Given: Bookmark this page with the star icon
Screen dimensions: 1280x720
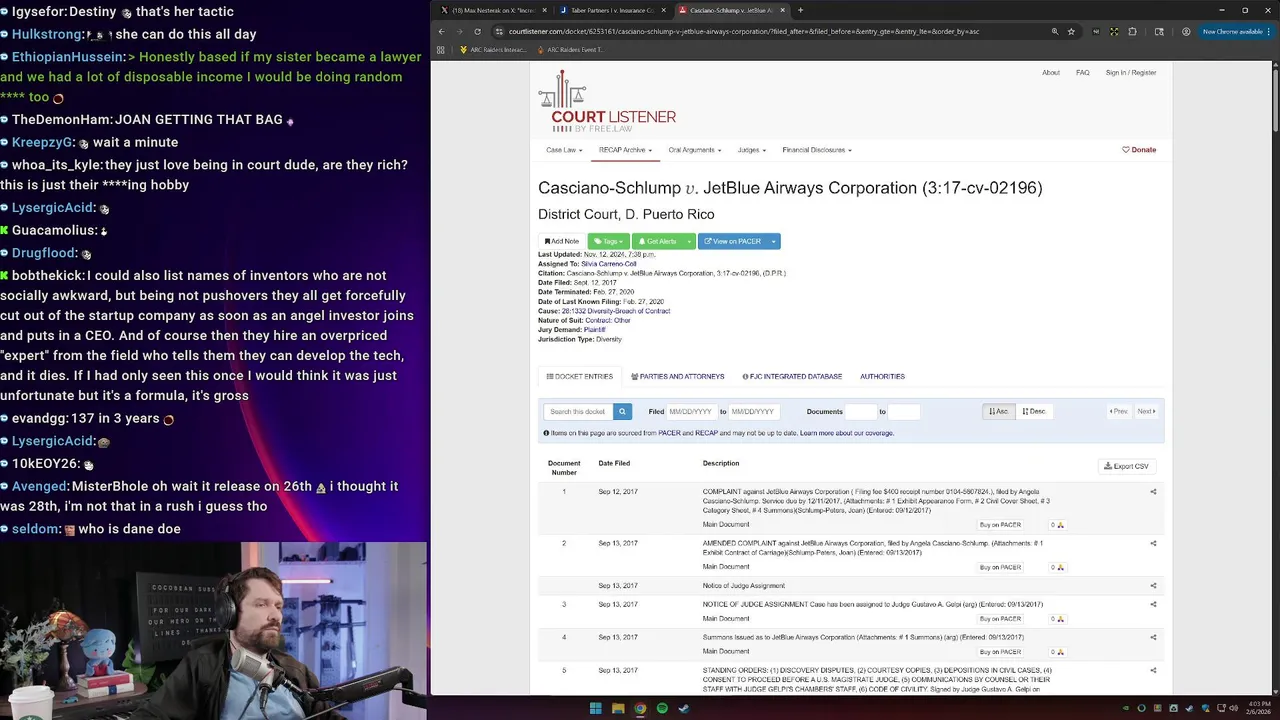Looking at the screenshot, I should point(1071,31).
